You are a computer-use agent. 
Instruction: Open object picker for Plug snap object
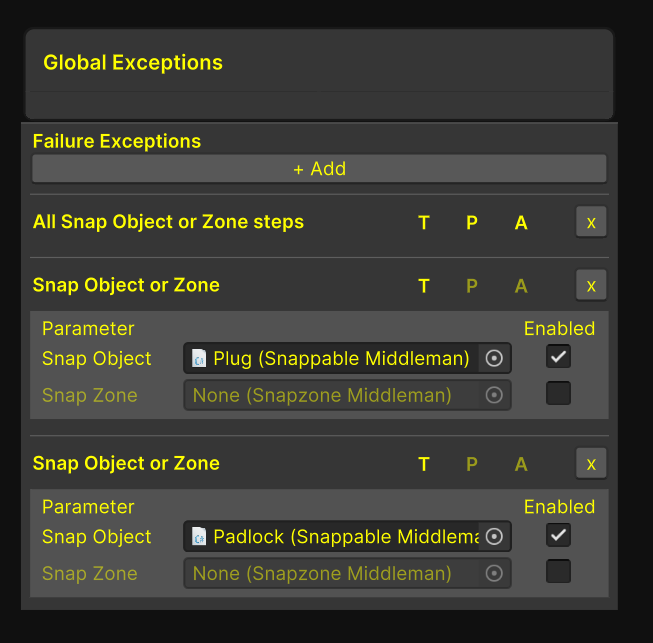(493, 358)
